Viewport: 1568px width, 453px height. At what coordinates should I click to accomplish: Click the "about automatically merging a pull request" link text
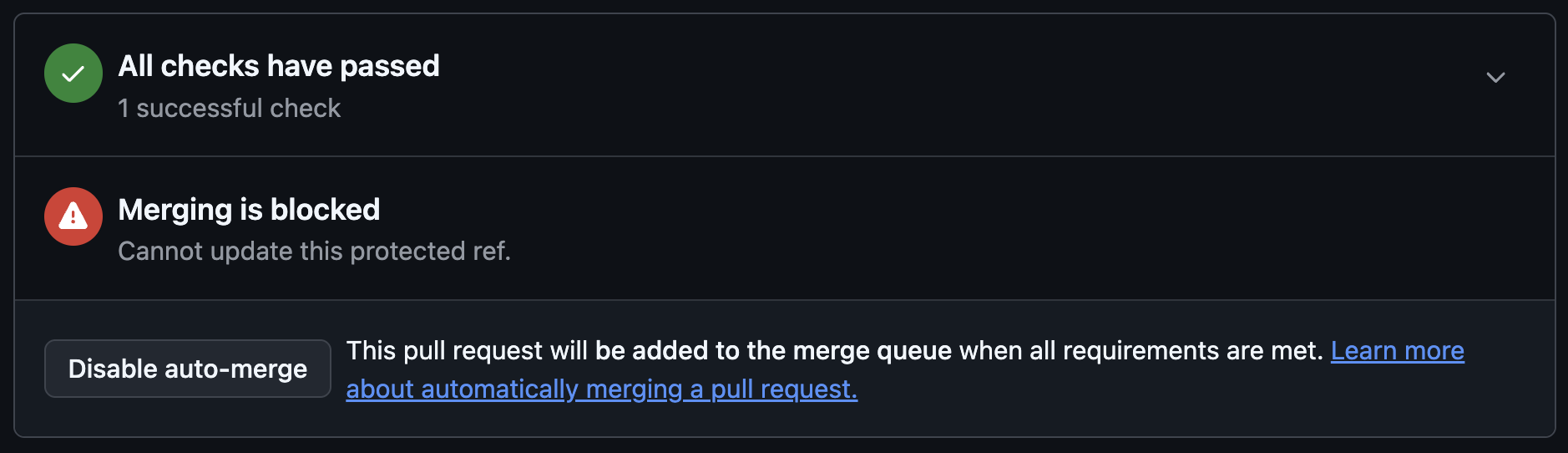(601, 389)
